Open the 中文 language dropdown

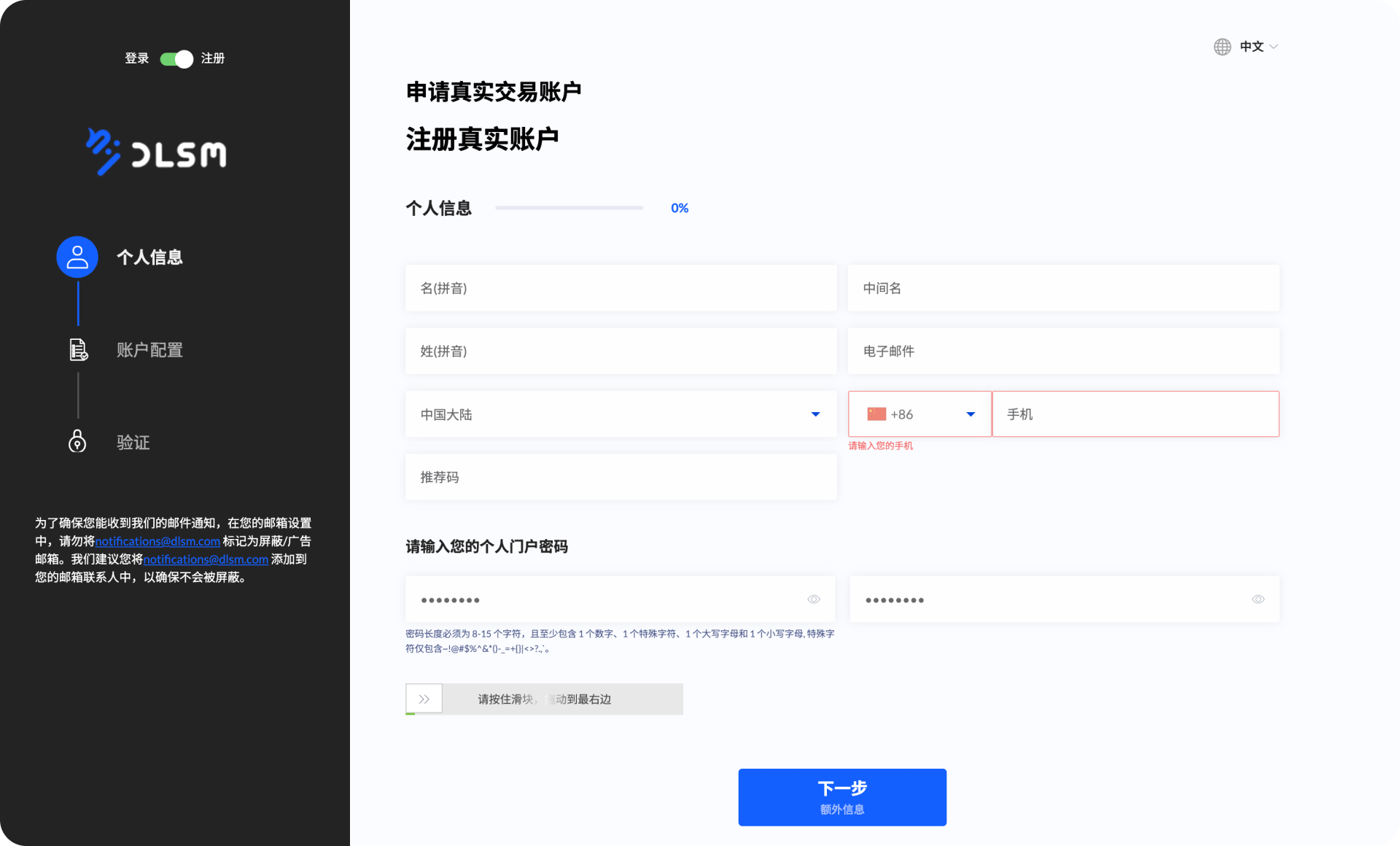[1256, 46]
